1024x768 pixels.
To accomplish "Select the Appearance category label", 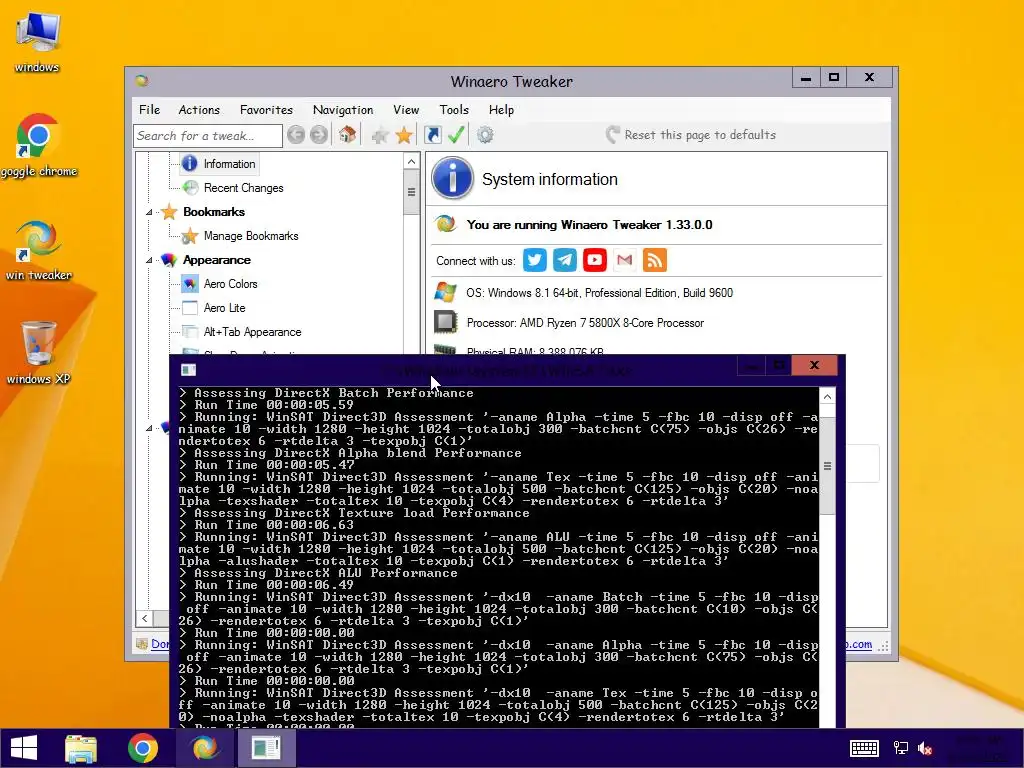I will coord(216,260).
